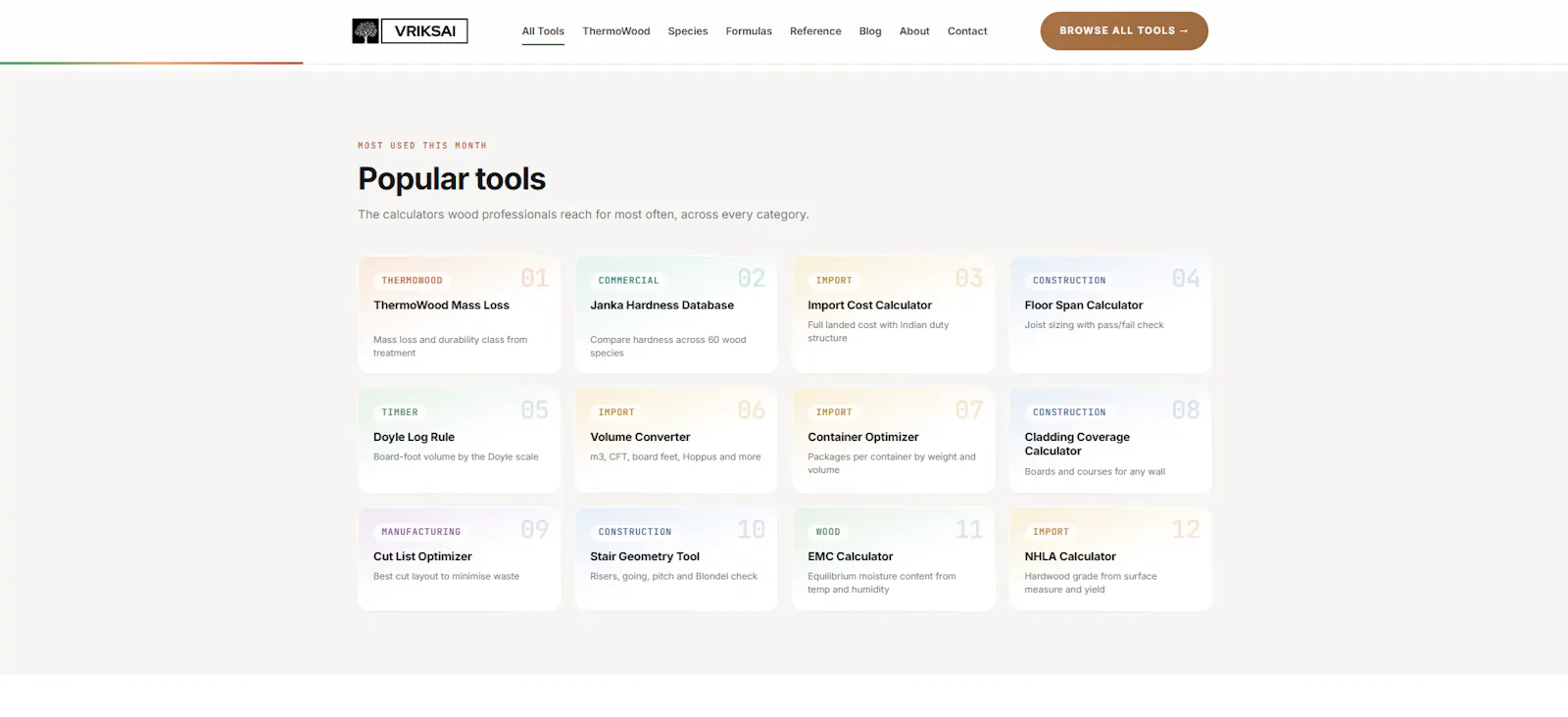
Task: Go to the Species nav item
Action: [x=688, y=31]
